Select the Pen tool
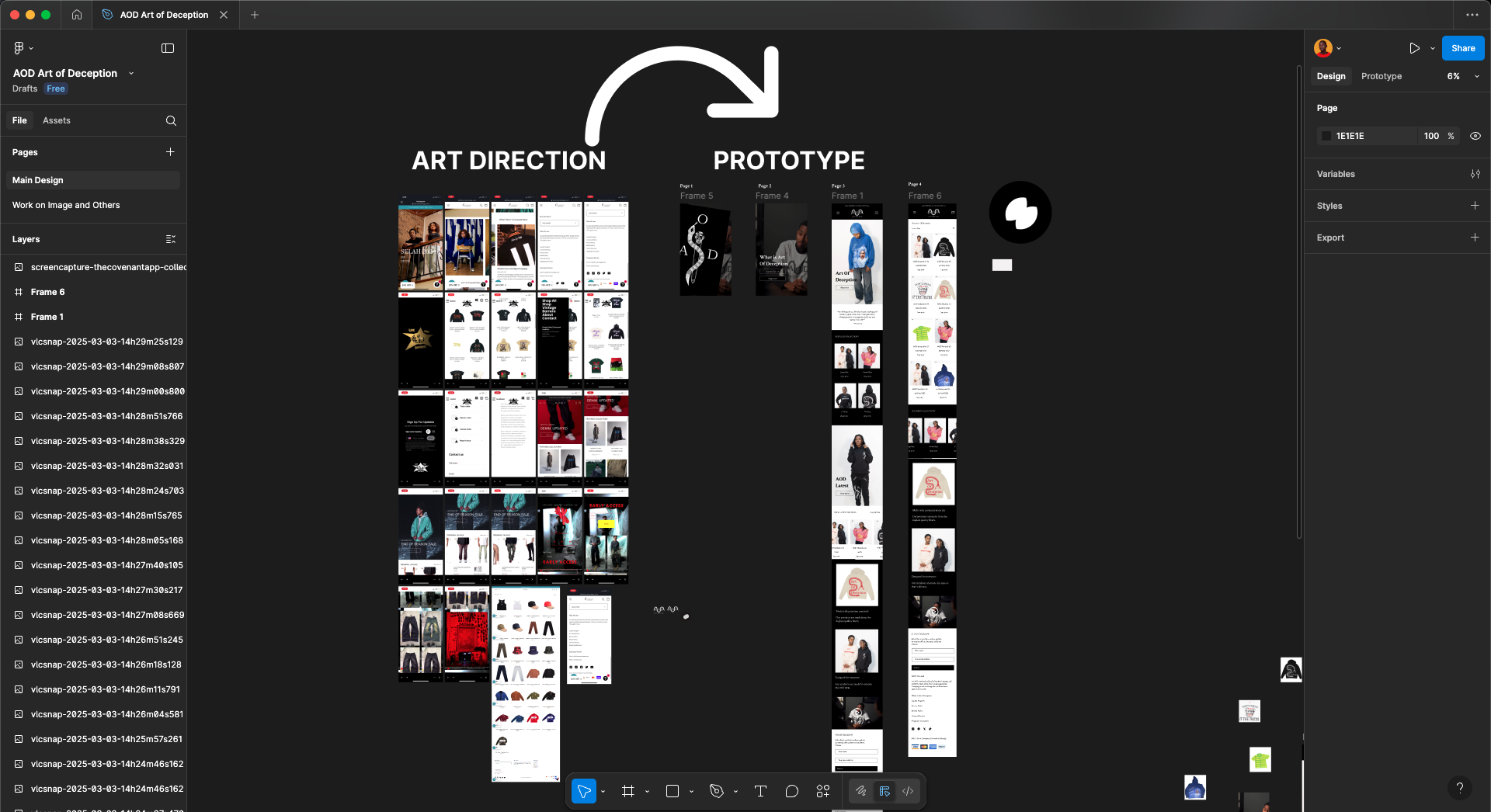The height and width of the screenshot is (812, 1491). [717, 791]
